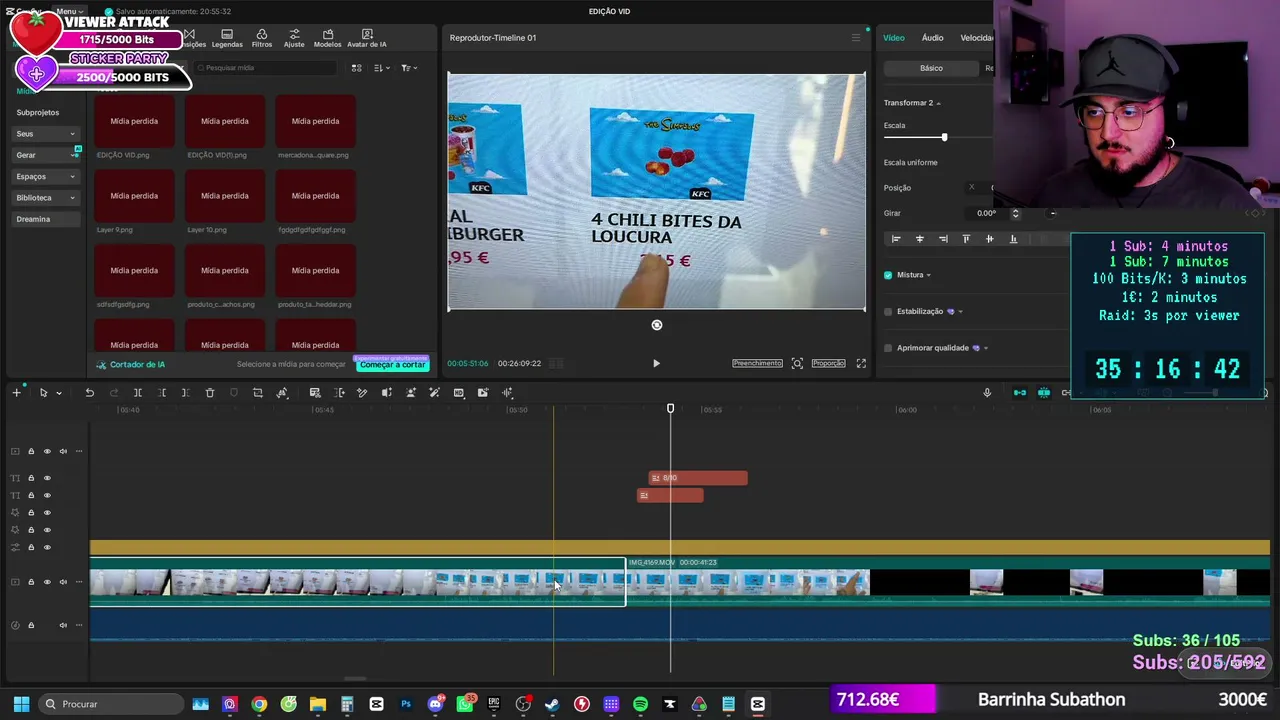
Task: Open Dreamina in the sidebar
Action: click(33, 219)
